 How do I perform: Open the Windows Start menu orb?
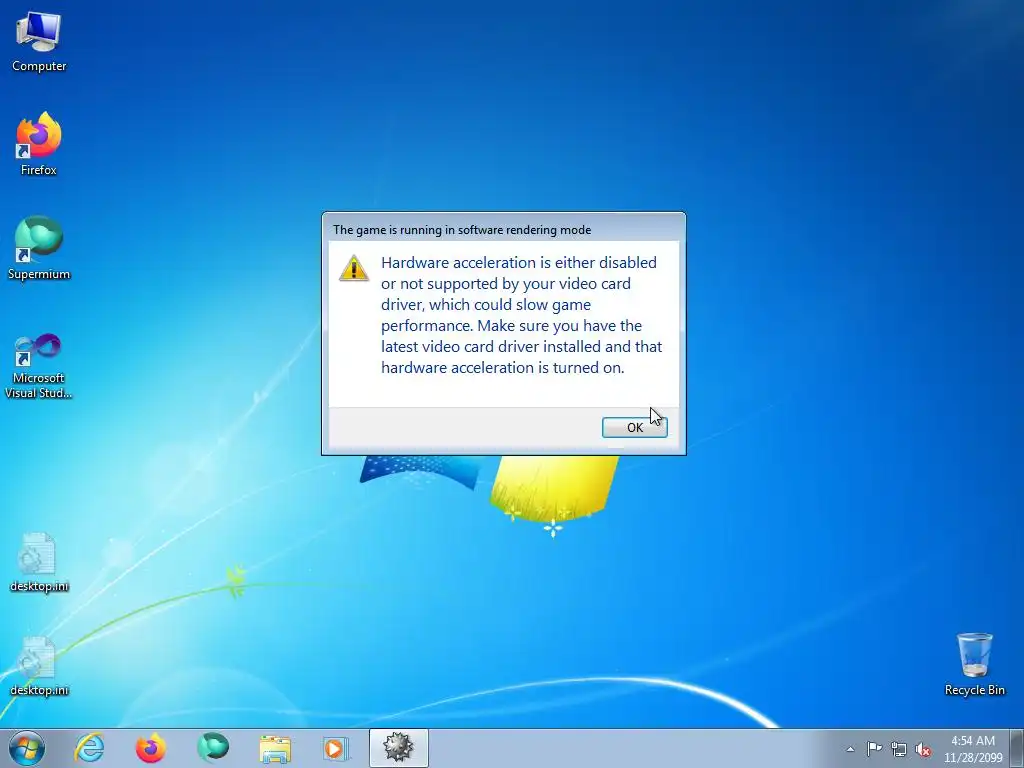[27, 748]
